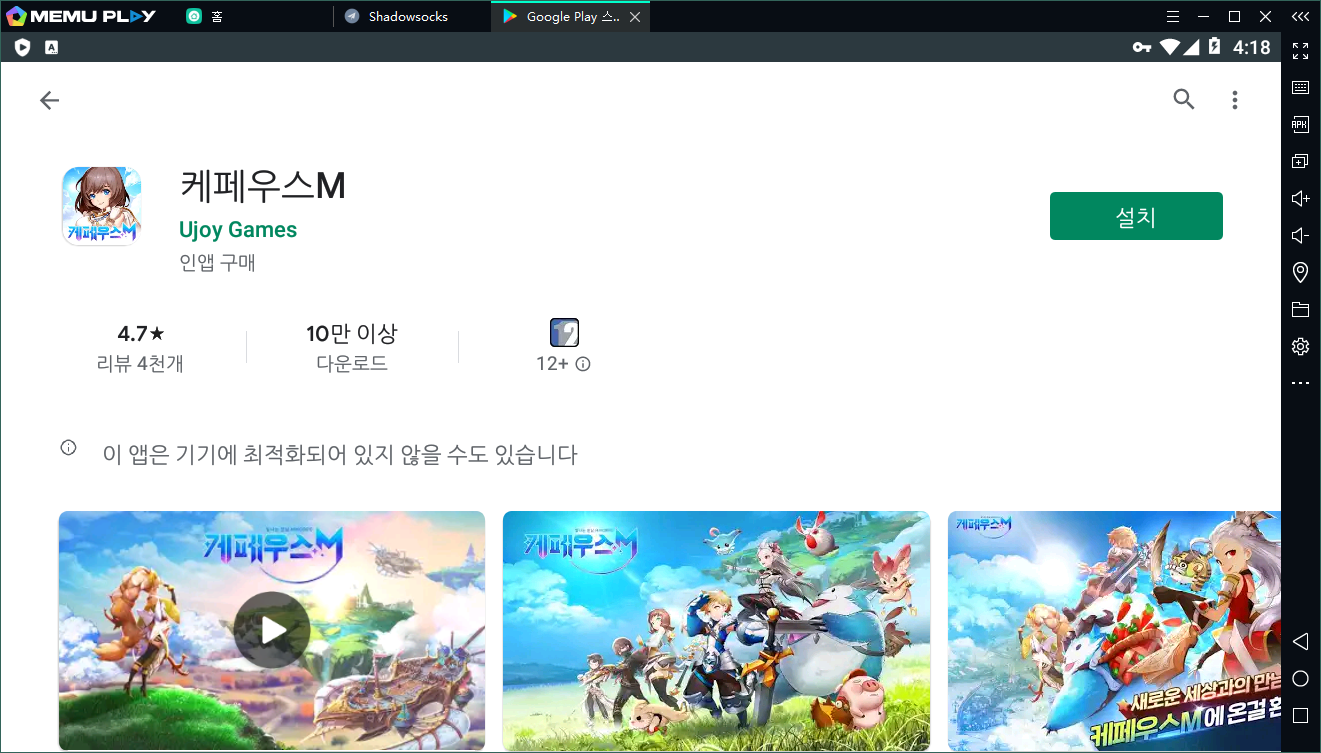Open the keyboard mapping icon in sidebar
Viewport: 1321px width, 753px height.
point(1300,88)
